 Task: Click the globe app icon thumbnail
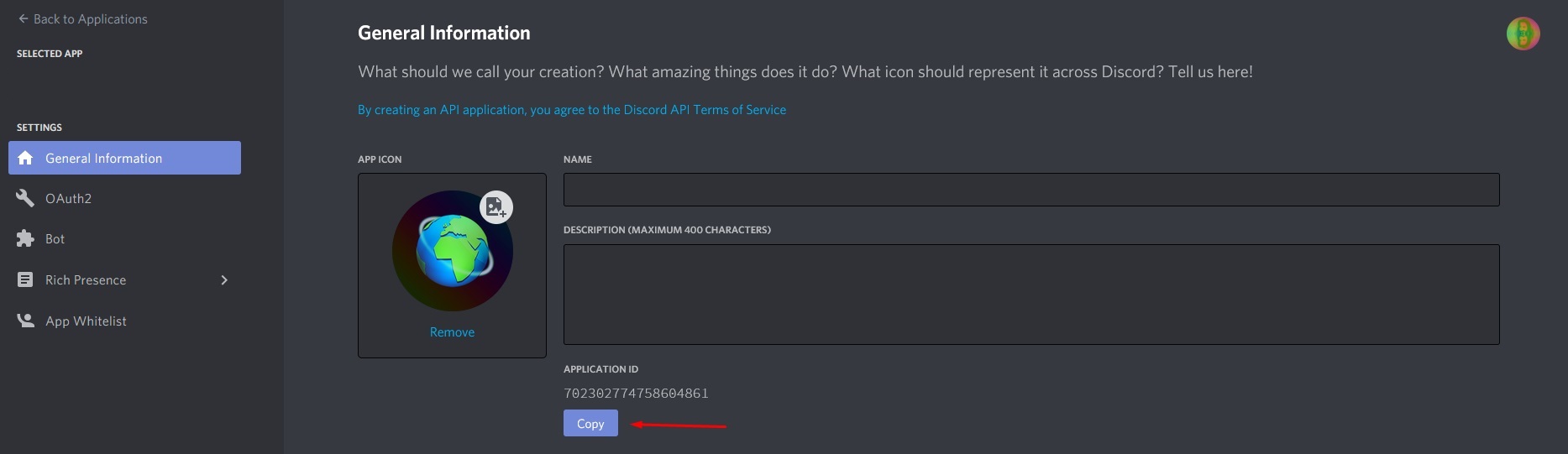pyautogui.click(x=452, y=252)
